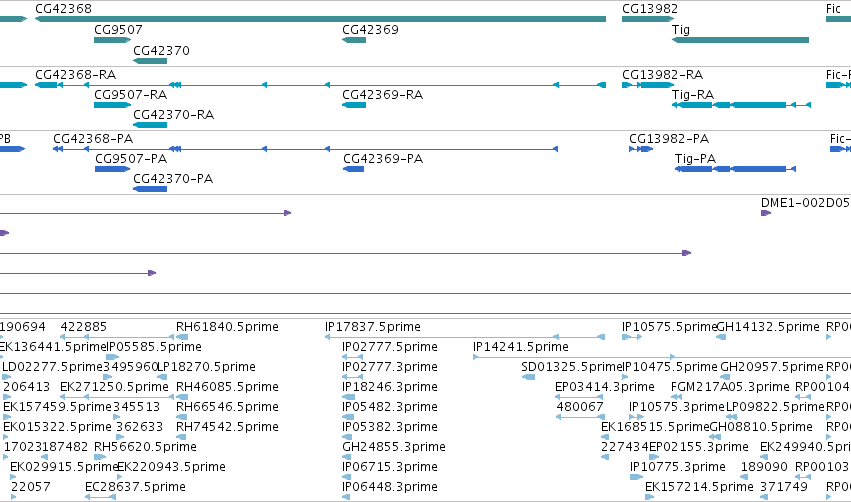The image size is (851, 502).
Task: Select the EP02155.3prime EST
Action: point(654,457)
